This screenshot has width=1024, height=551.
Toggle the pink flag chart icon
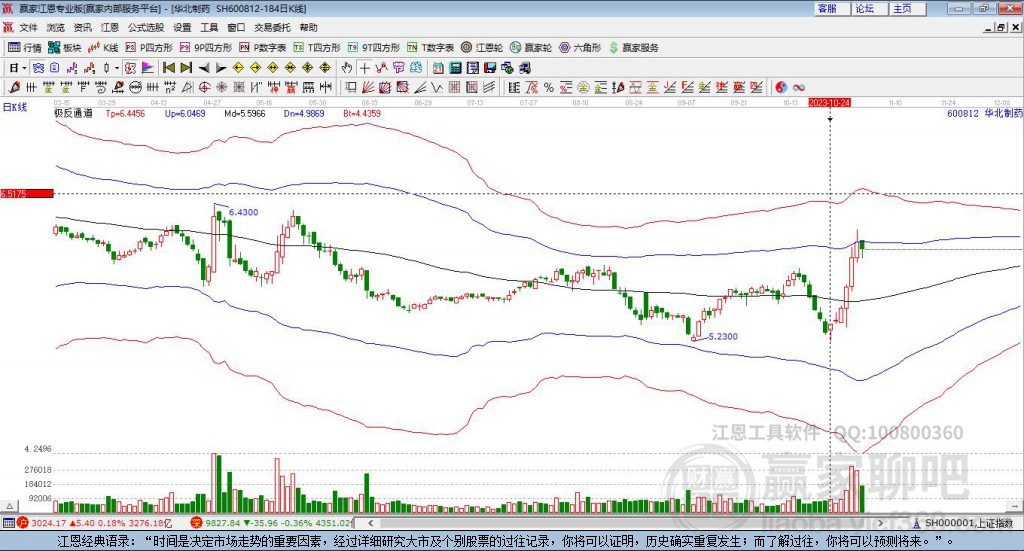(x=148, y=68)
